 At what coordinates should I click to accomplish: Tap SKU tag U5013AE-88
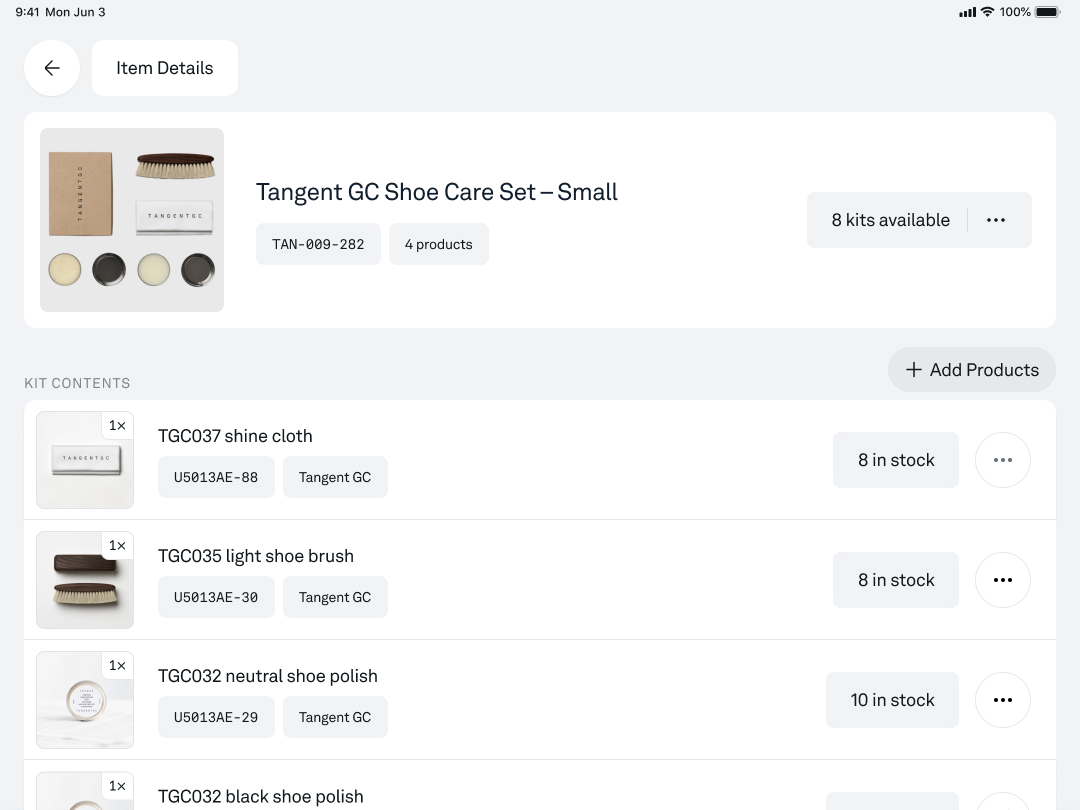(x=216, y=477)
